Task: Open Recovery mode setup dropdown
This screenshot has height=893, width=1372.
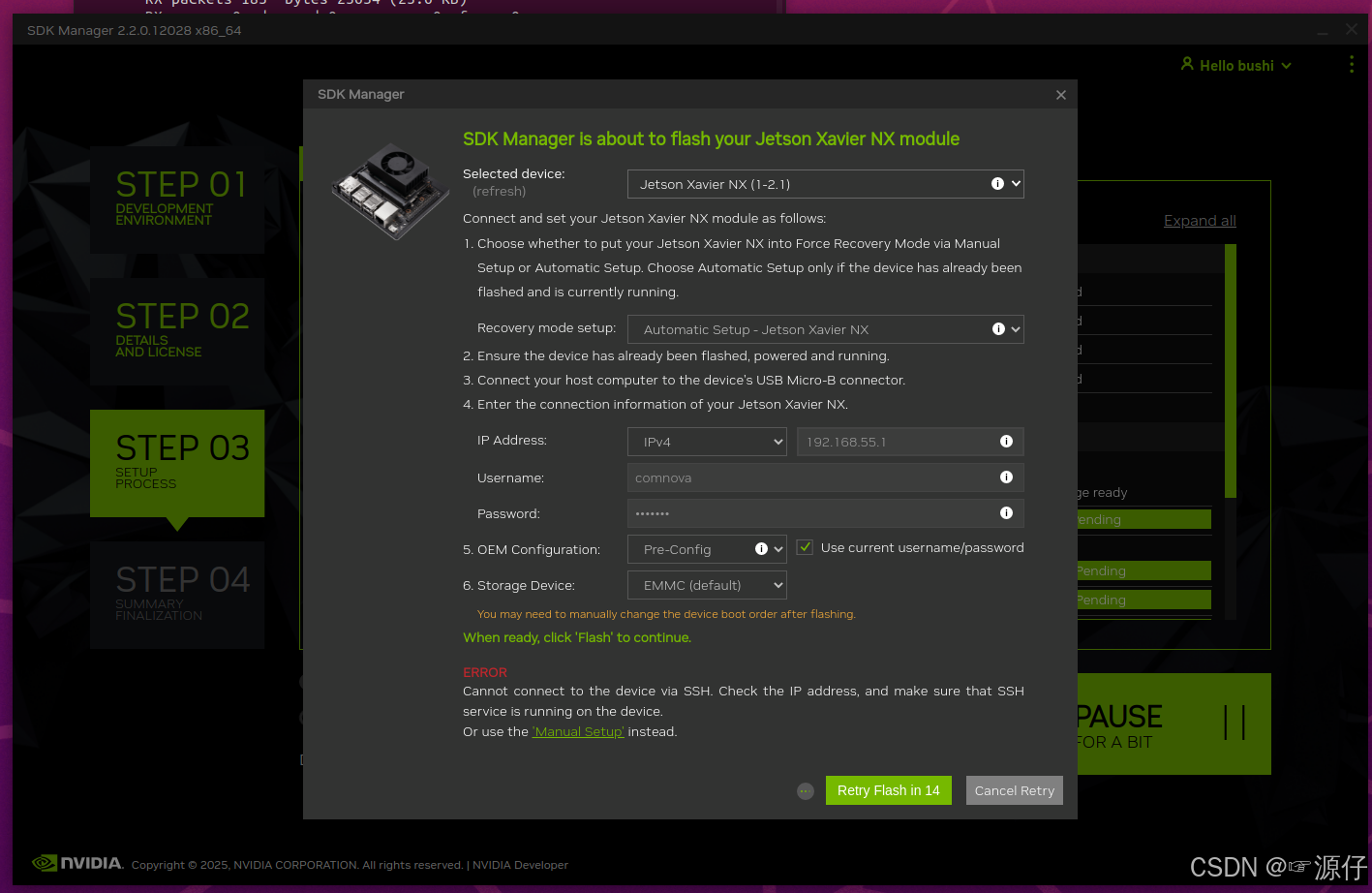Action: tap(826, 329)
